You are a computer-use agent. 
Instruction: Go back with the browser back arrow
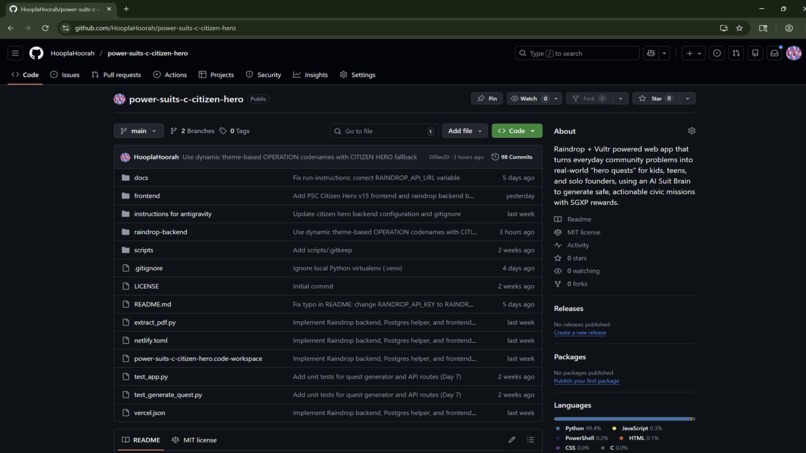(x=11, y=28)
